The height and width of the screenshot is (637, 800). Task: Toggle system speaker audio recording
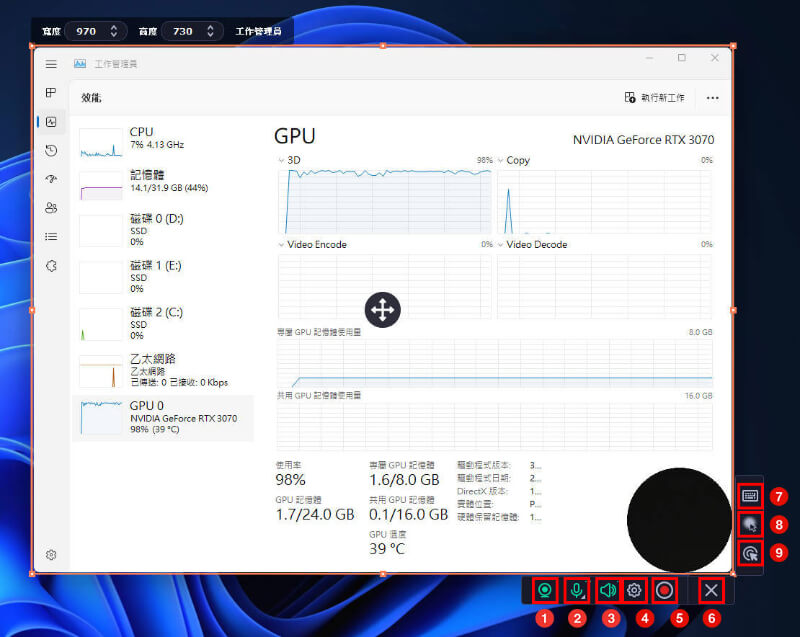click(608, 591)
